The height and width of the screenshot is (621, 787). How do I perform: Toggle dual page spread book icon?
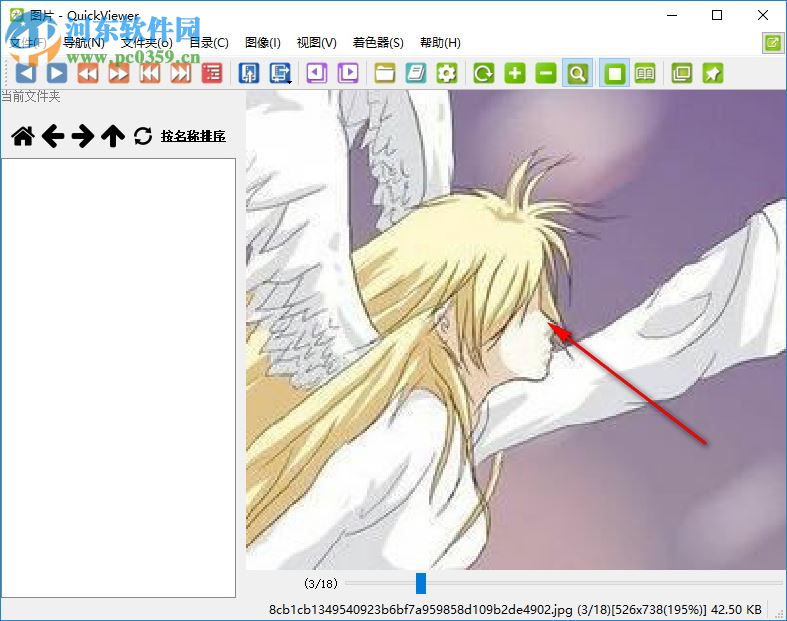pyautogui.click(x=645, y=73)
